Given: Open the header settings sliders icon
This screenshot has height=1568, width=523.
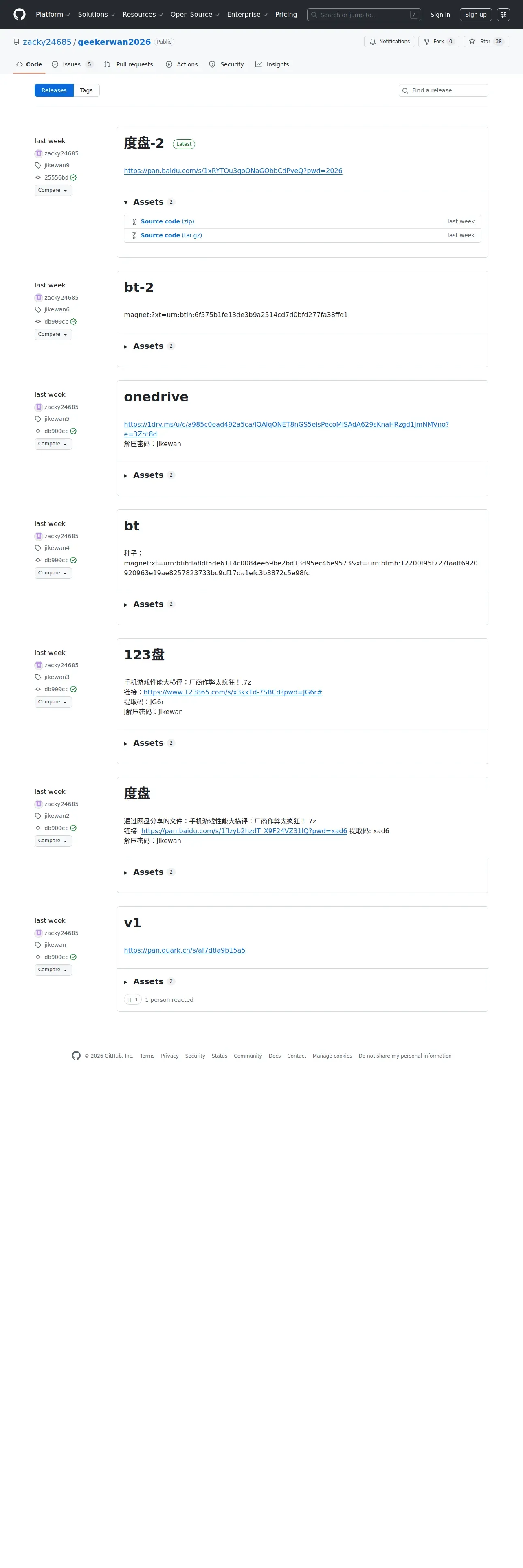Looking at the screenshot, I should (503, 15).
